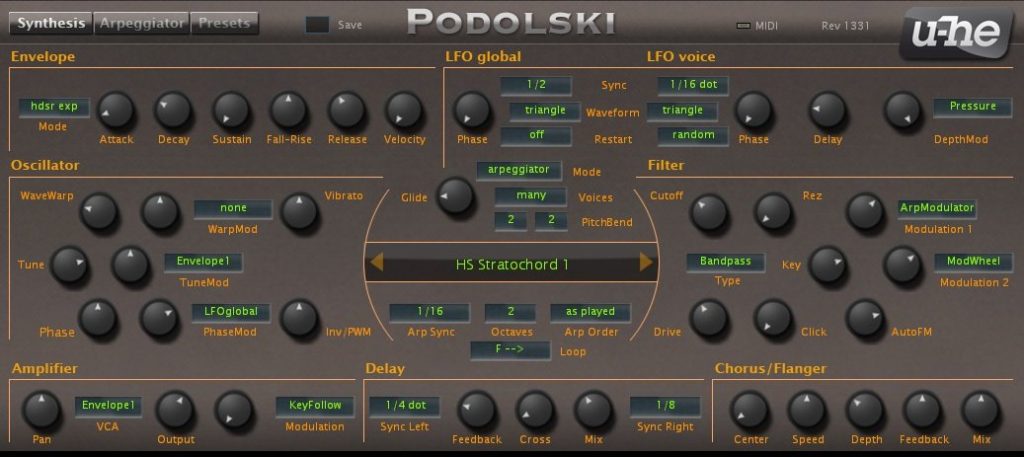The width and height of the screenshot is (1024, 457).
Task: Open the TuneMod Envelope1 selector
Action: point(203,262)
